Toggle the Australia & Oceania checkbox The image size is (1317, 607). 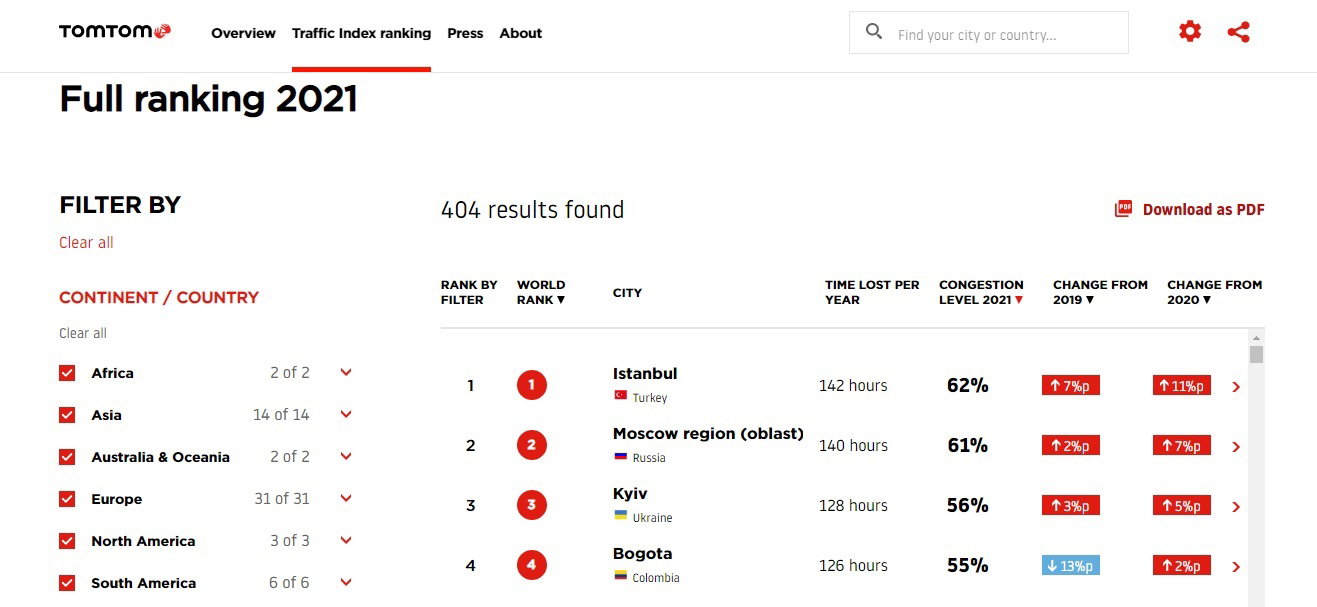[x=67, y=457]
